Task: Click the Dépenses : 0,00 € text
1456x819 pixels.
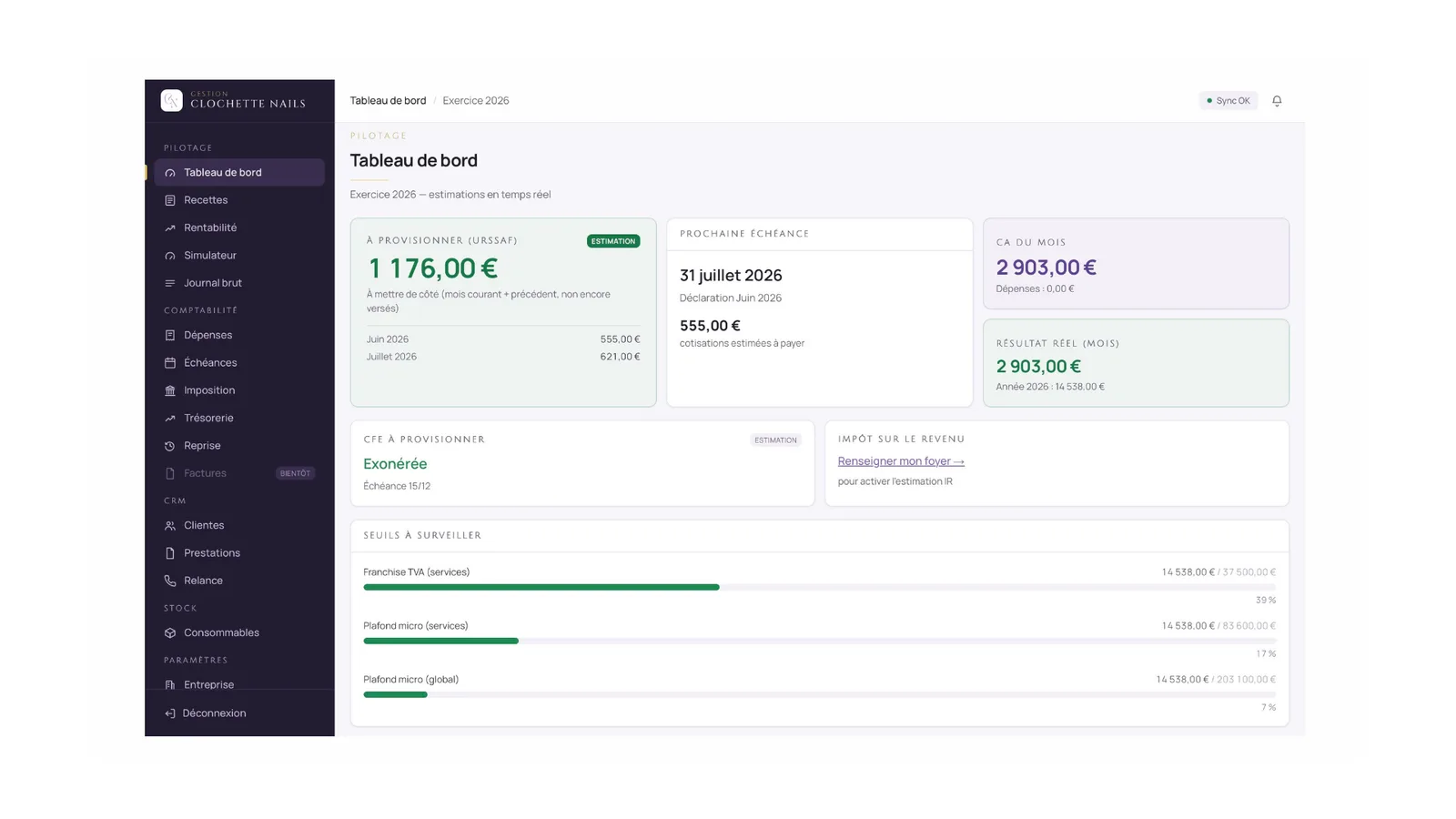Action: click(1035, 289)
